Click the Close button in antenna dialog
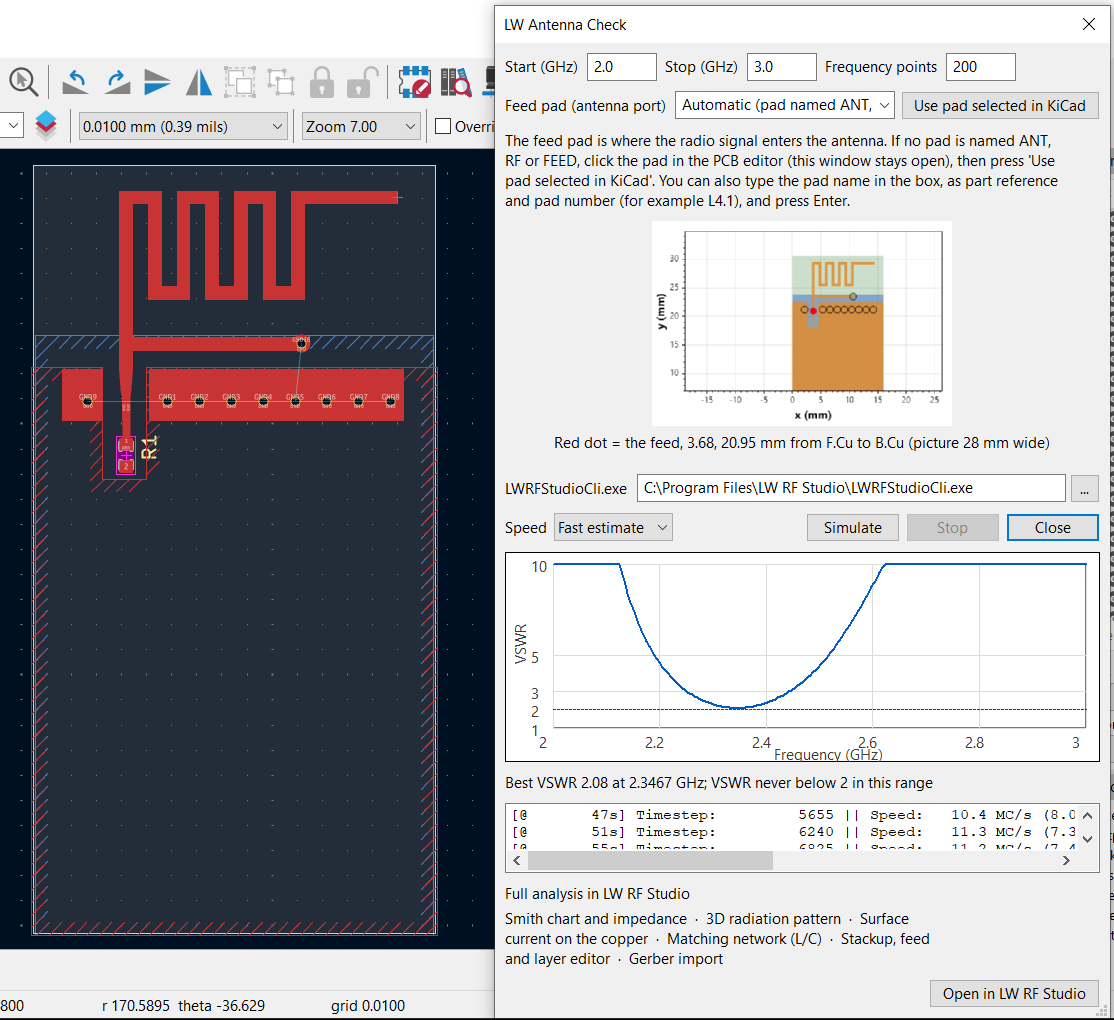Viewport: 1114px width, 1020px height. pyautogui.click(x=1052, y=528)
